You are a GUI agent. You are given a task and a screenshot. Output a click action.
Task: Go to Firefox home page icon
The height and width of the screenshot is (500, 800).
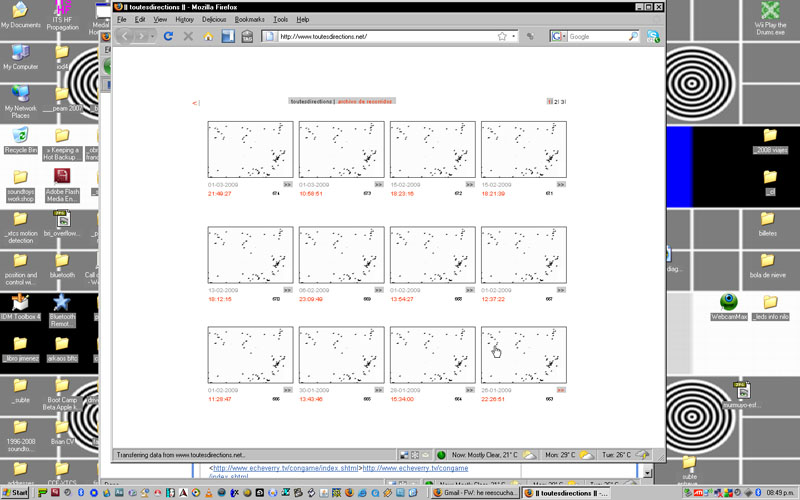coord(208,36)
